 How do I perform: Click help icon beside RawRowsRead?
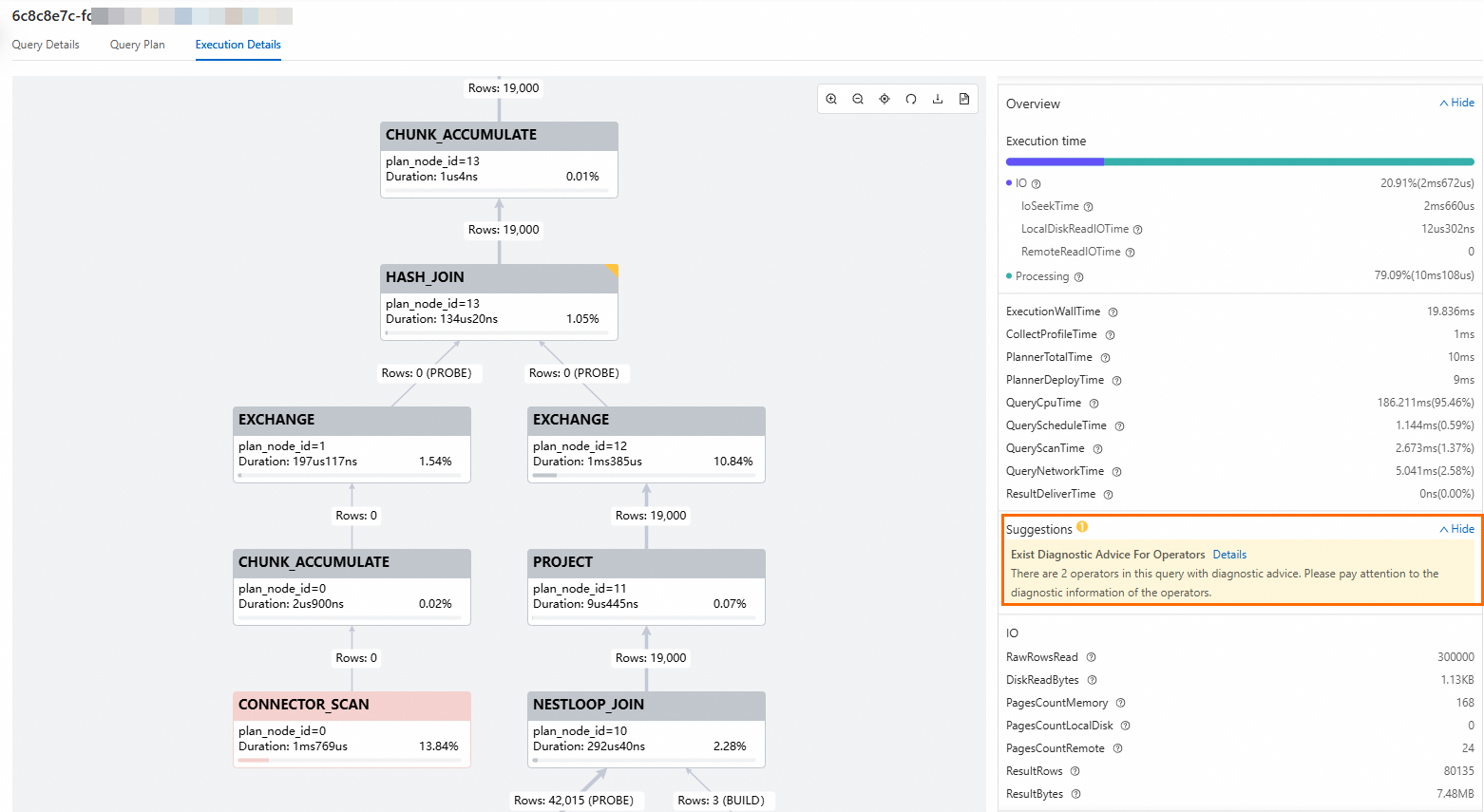[x=1092, y=657]
